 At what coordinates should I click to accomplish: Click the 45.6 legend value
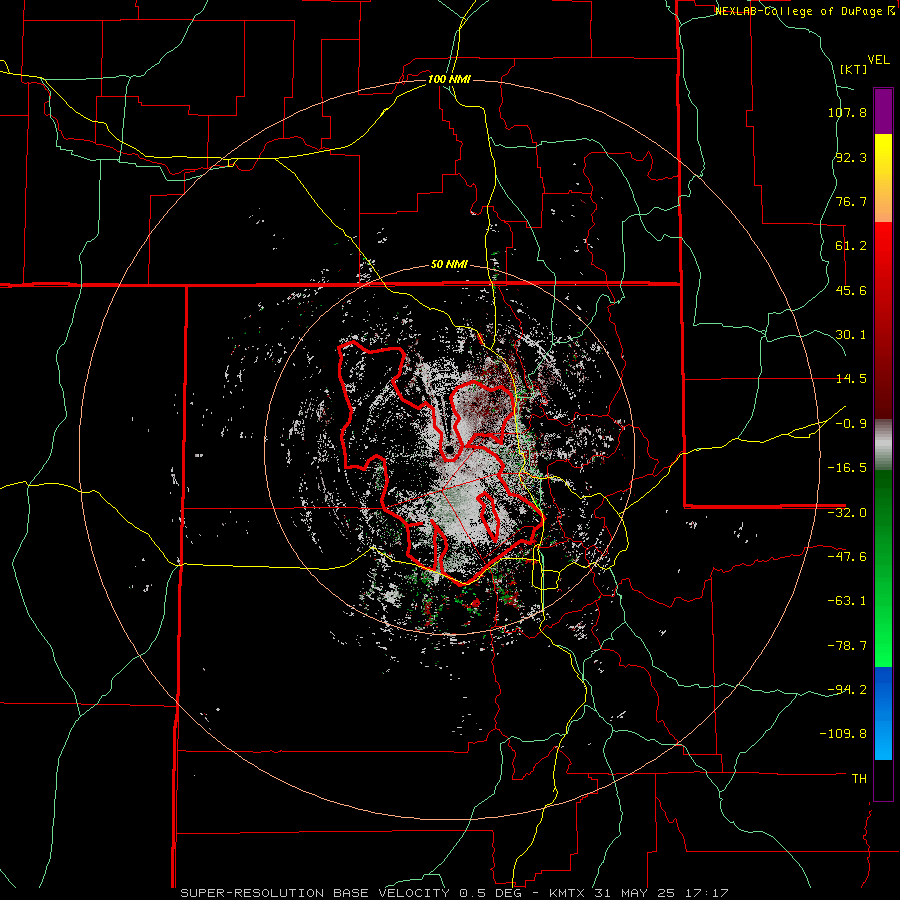(x=851, y=290)
